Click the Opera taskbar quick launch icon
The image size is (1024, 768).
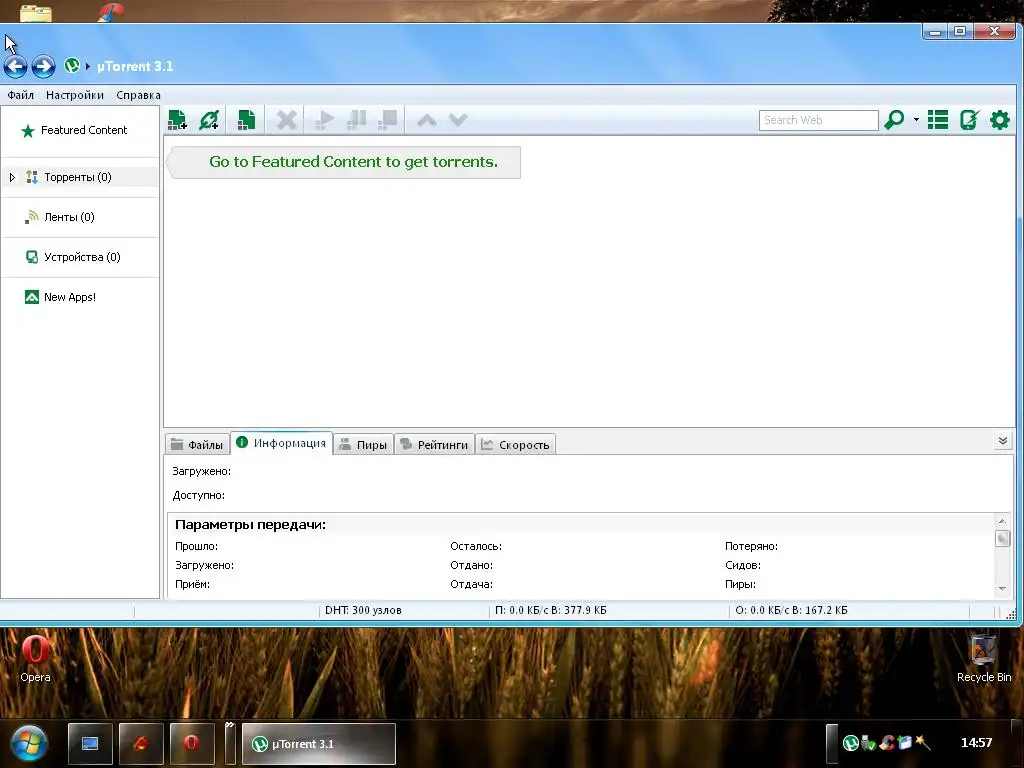point(191,744)
